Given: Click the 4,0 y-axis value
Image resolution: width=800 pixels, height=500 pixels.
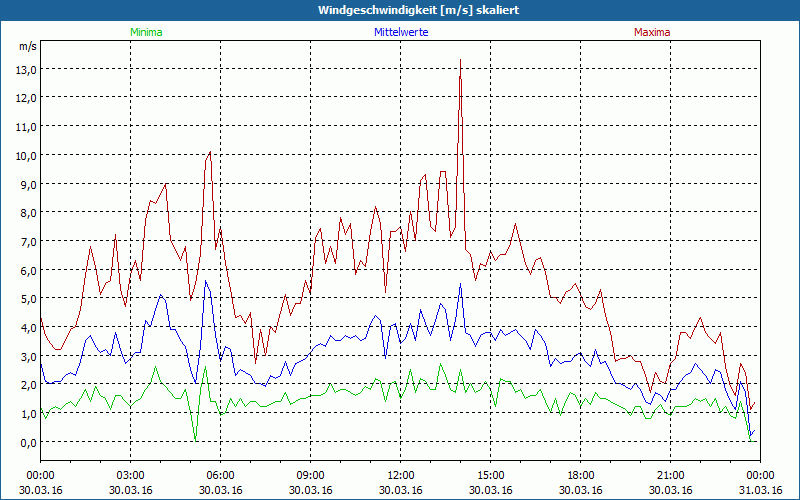Looking at the screenshot, I should pos(29,328).
